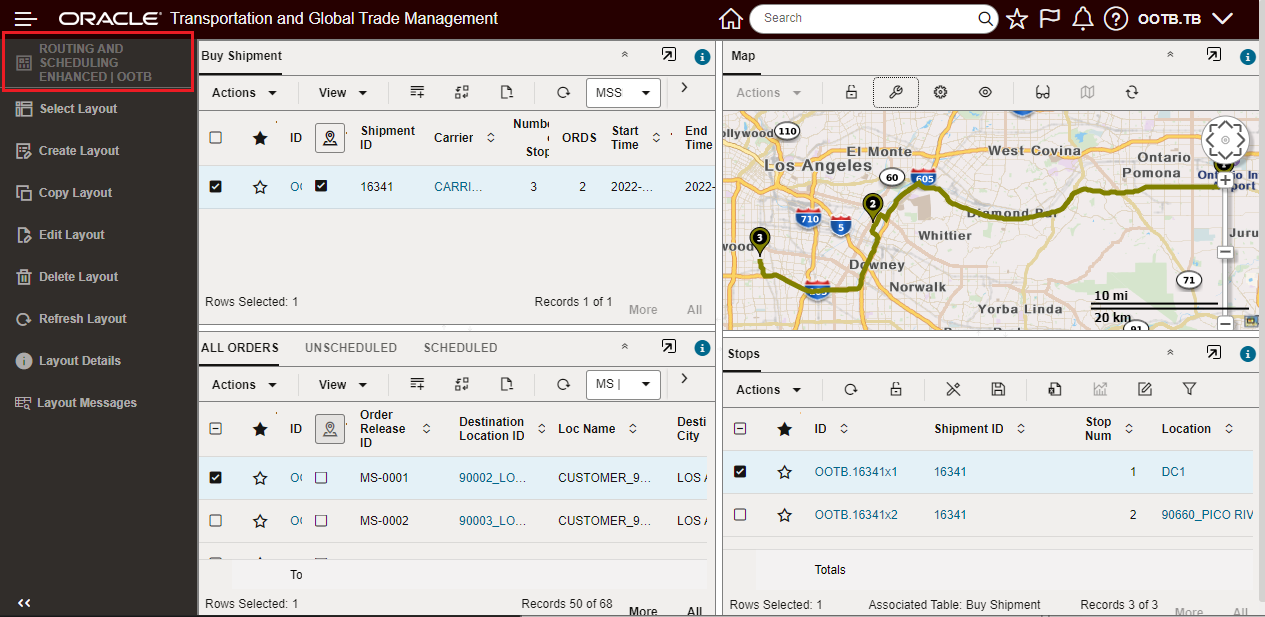Select Create Layout in sidebar
This screenshot has height=617, width=1265.
79,151
